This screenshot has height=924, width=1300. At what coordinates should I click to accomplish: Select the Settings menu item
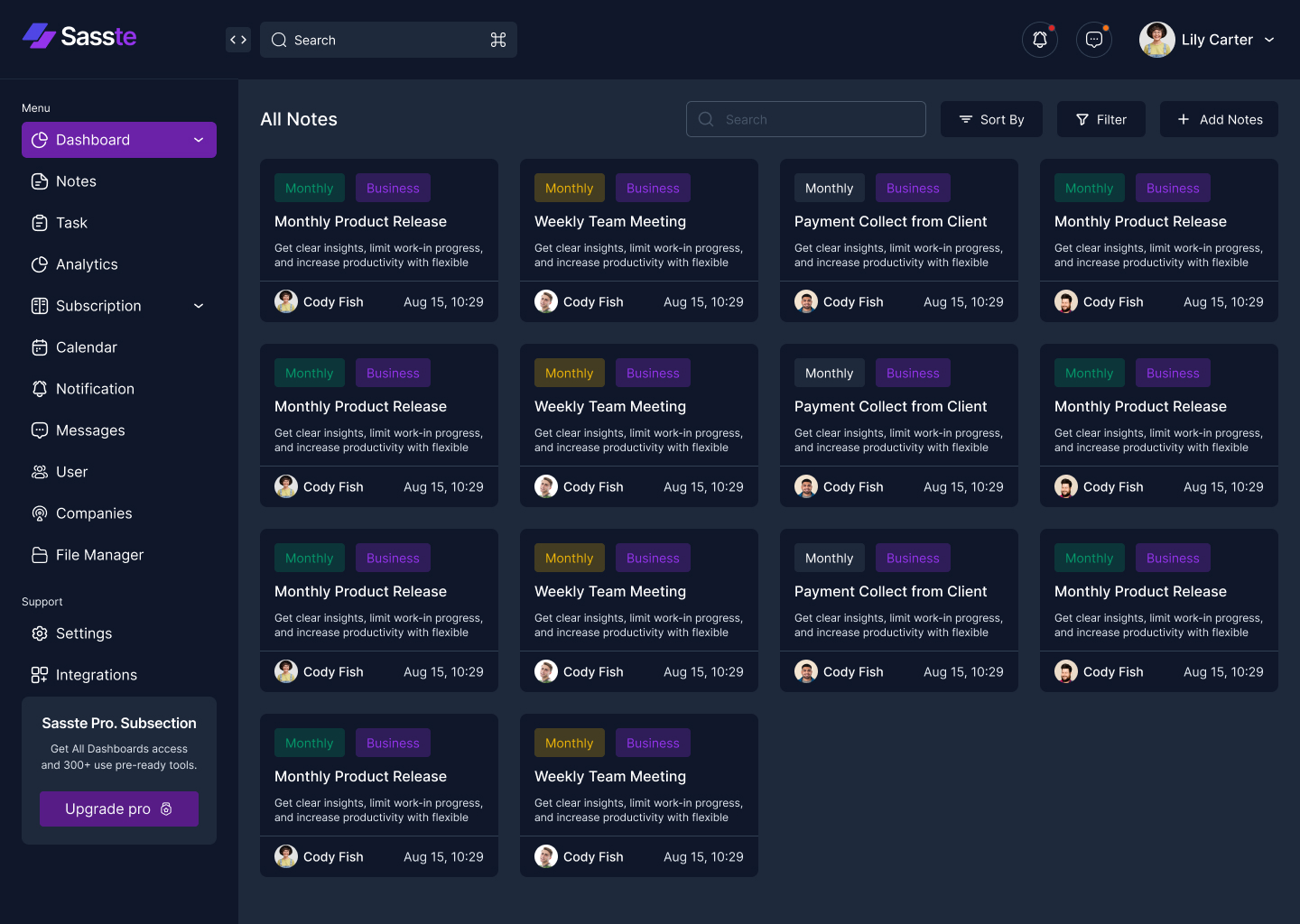[x=84, y=633]
